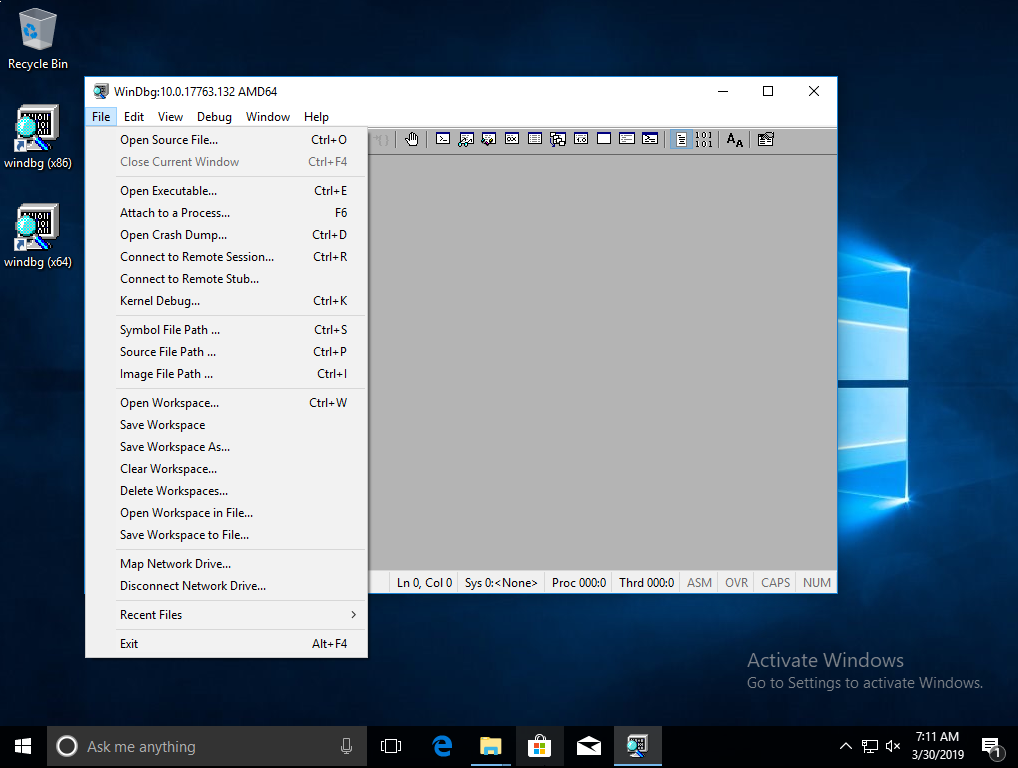Open File Explorer from the taskbar

tap(490, 746)
